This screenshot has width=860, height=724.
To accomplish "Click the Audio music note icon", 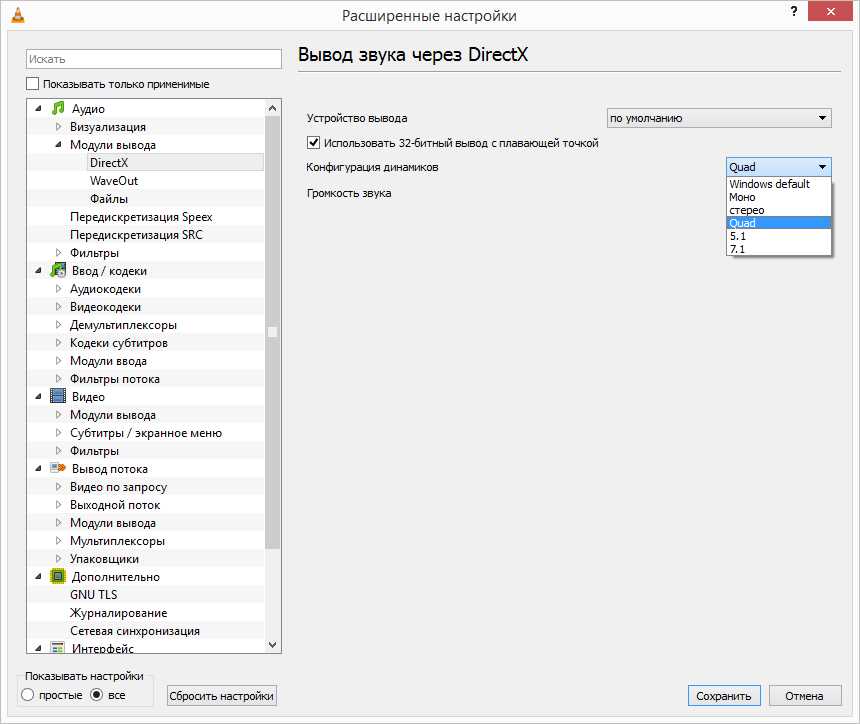I will [x=58, y=109].
